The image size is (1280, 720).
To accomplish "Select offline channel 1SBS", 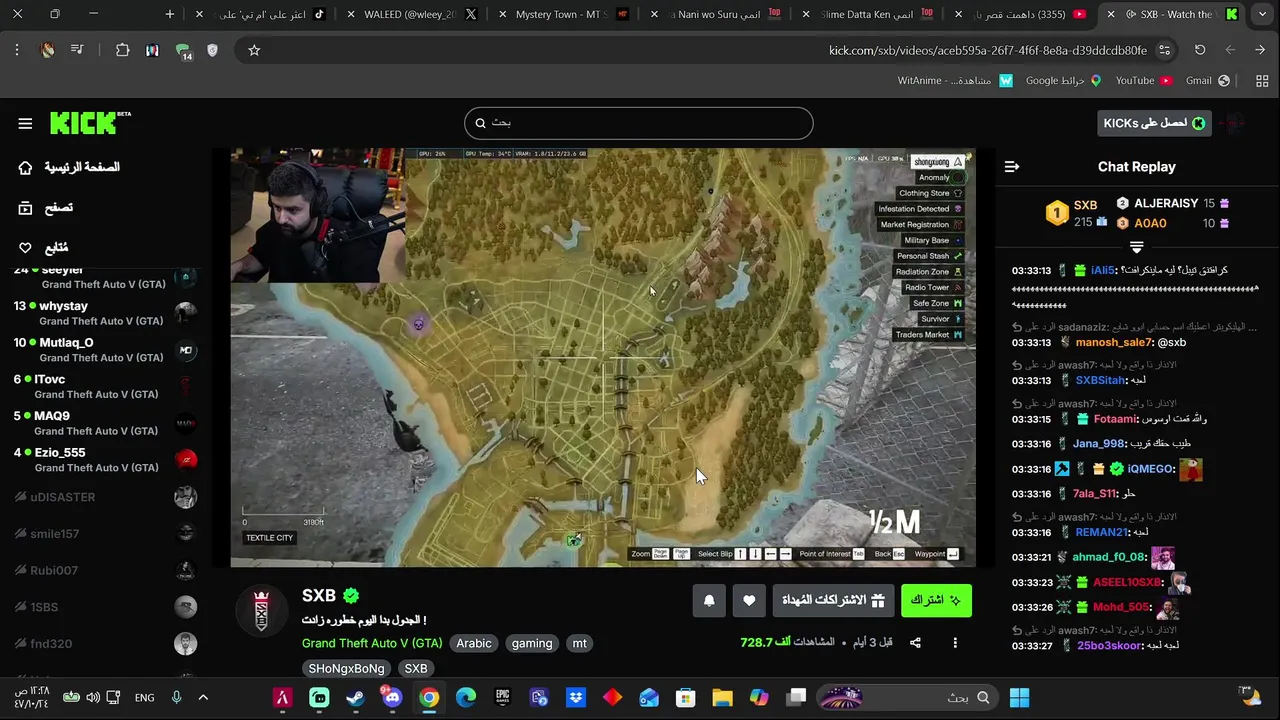I will click(x=104, y=607).
